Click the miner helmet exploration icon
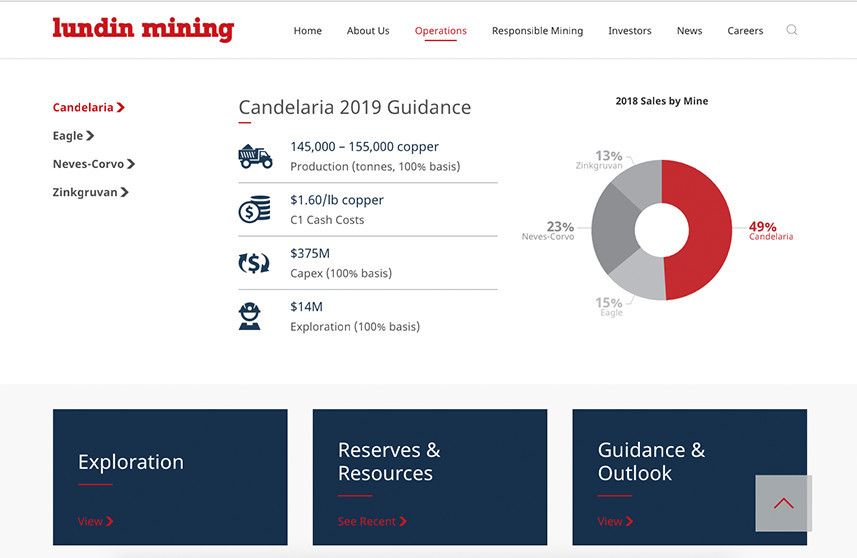The image size is (857, 558). pos(250,316)
